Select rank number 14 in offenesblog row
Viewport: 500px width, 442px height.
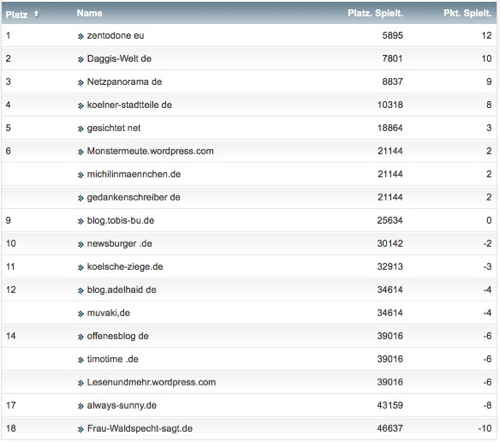click(x=11, y=336)
